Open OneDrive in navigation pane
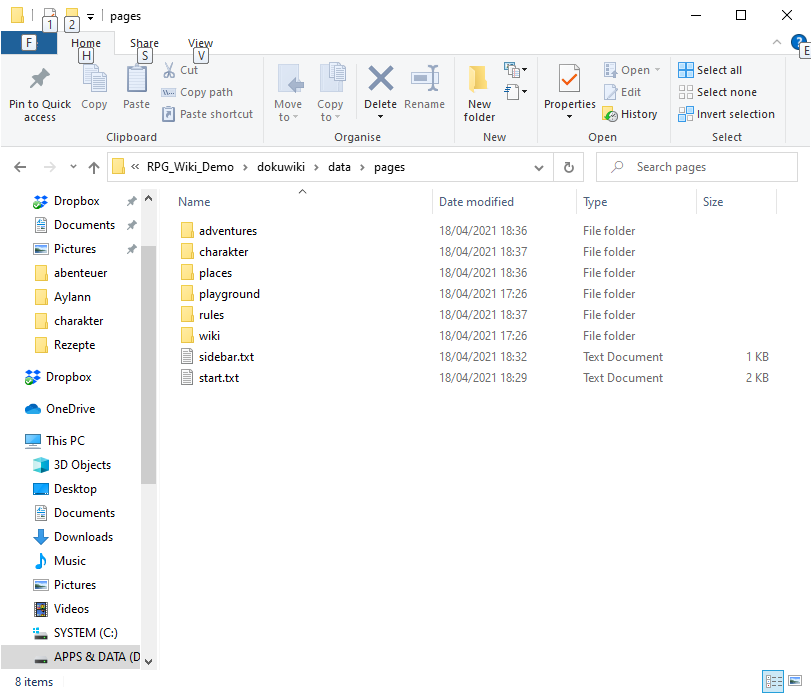 pos(70,409)
